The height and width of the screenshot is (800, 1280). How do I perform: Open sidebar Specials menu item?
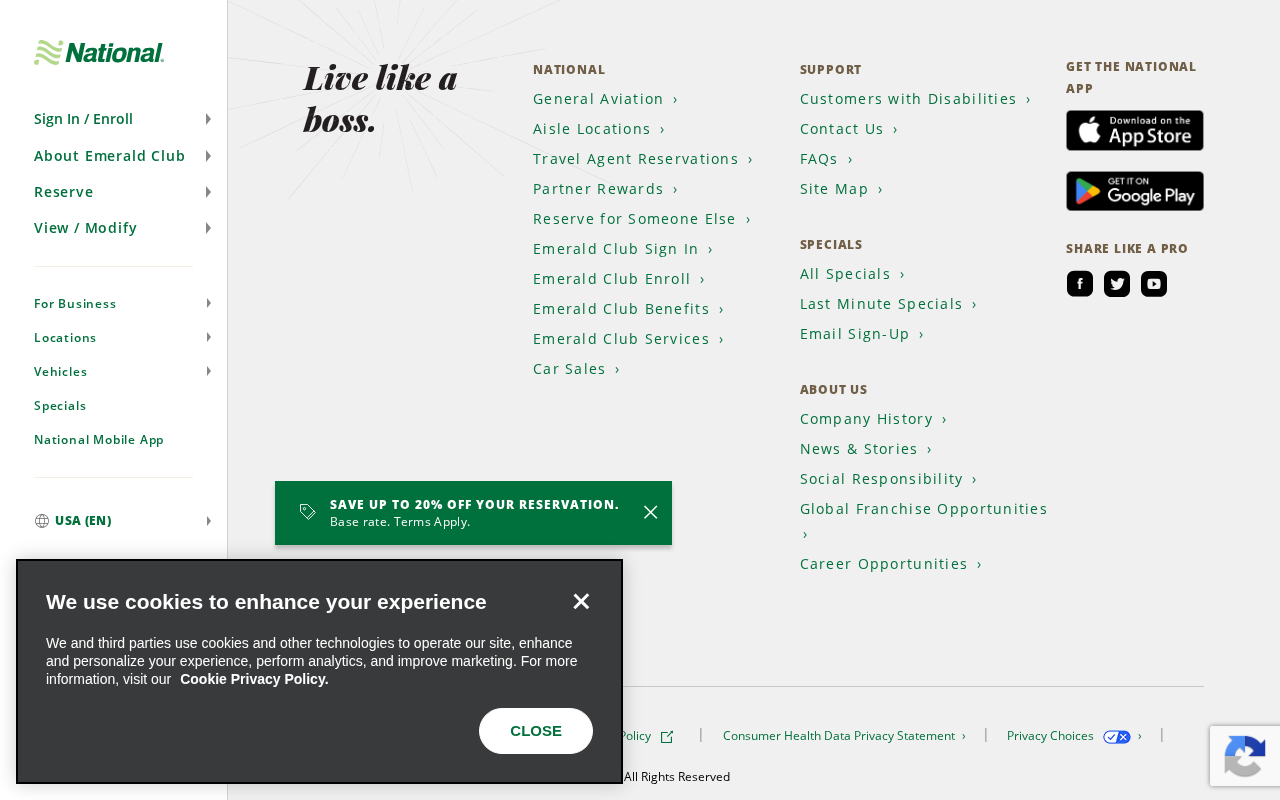60,406
